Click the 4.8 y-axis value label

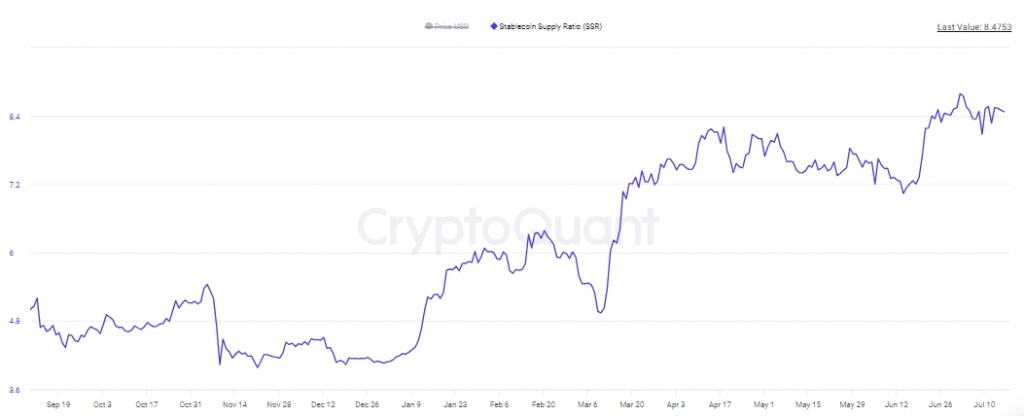point(14,321)
